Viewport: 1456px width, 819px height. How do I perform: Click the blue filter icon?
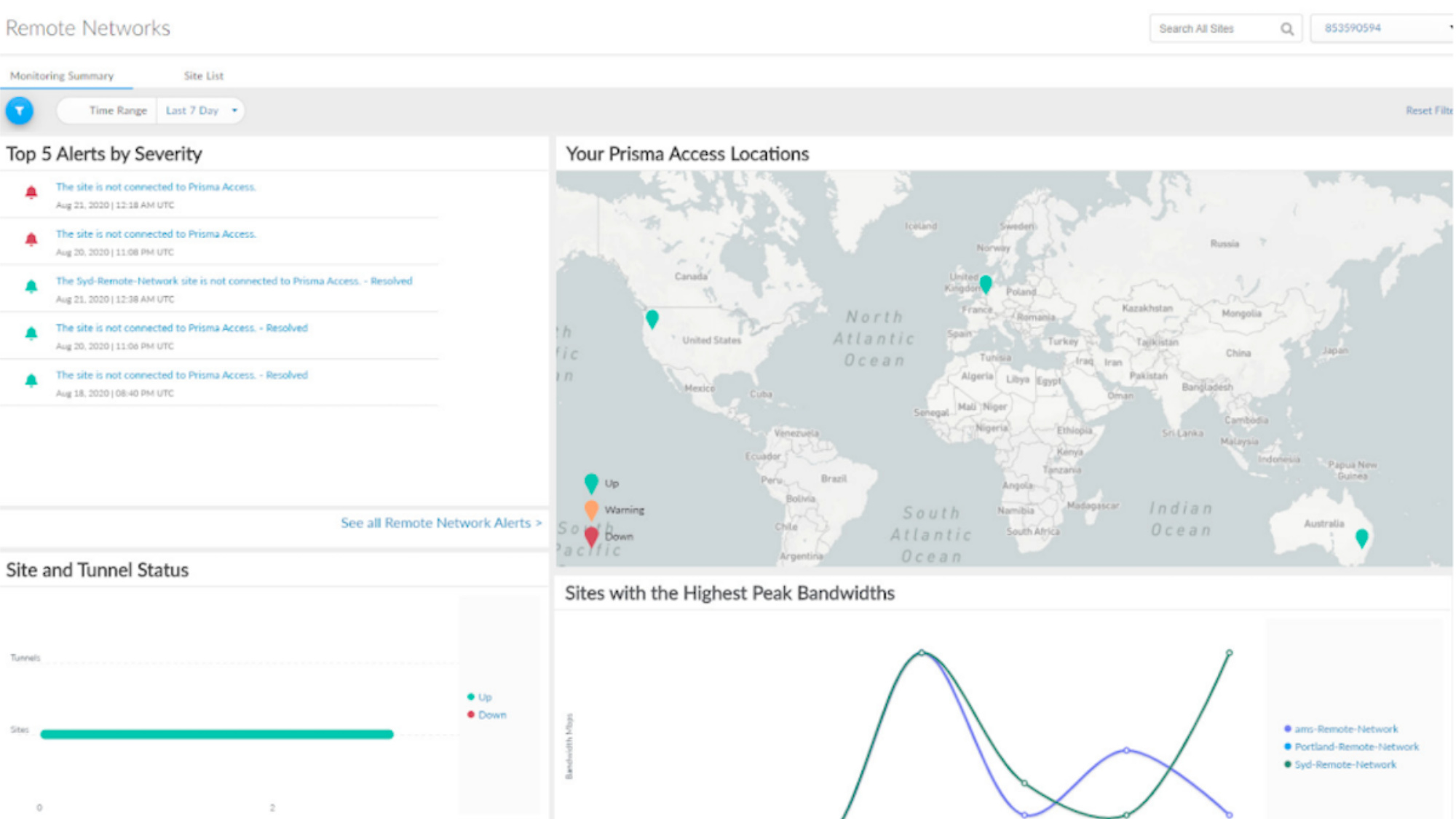coord(20,111)
